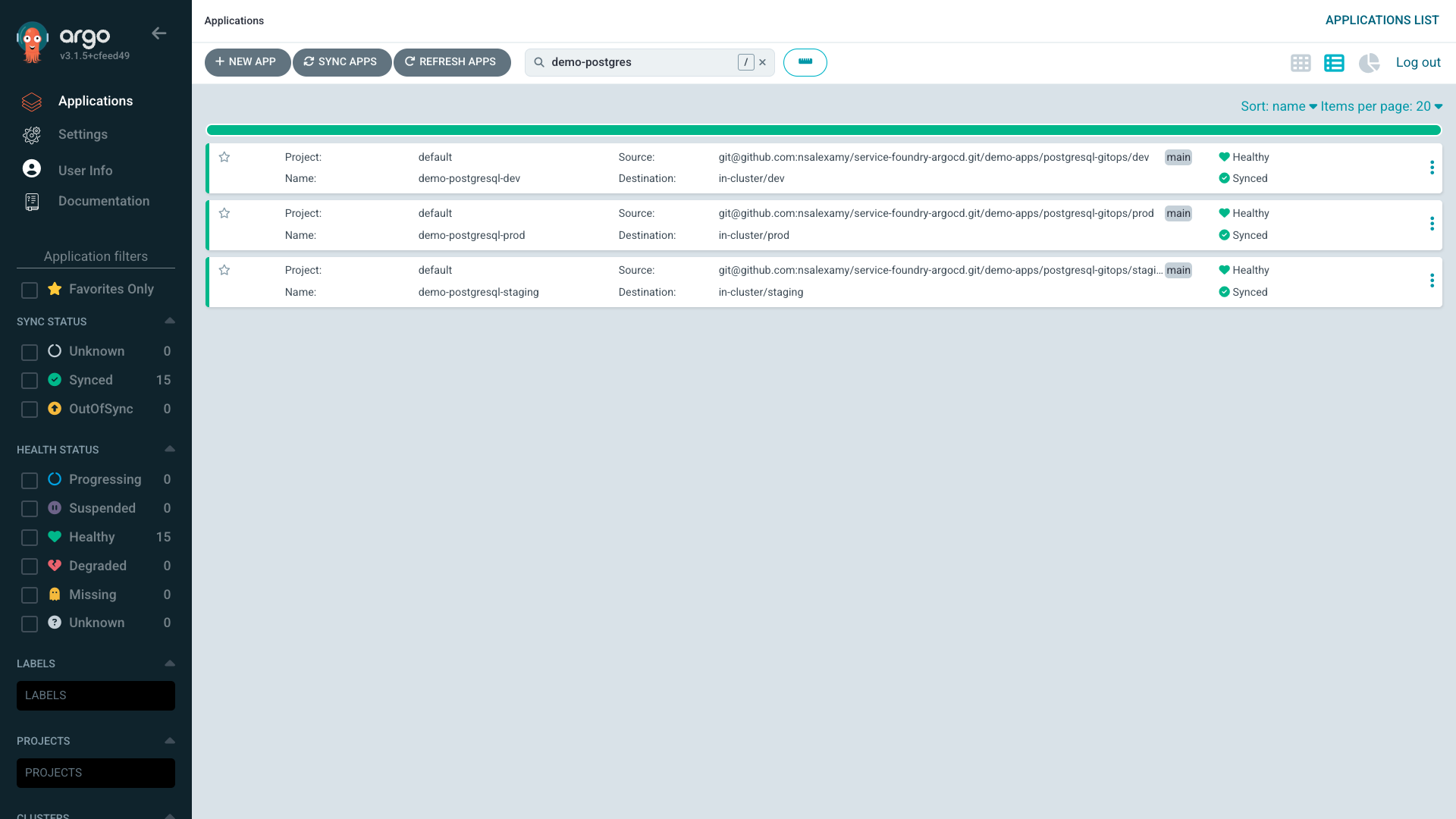Open Documentation from the sidebar
This screenshot has width=1456, height=819.
tap(104, 201)
